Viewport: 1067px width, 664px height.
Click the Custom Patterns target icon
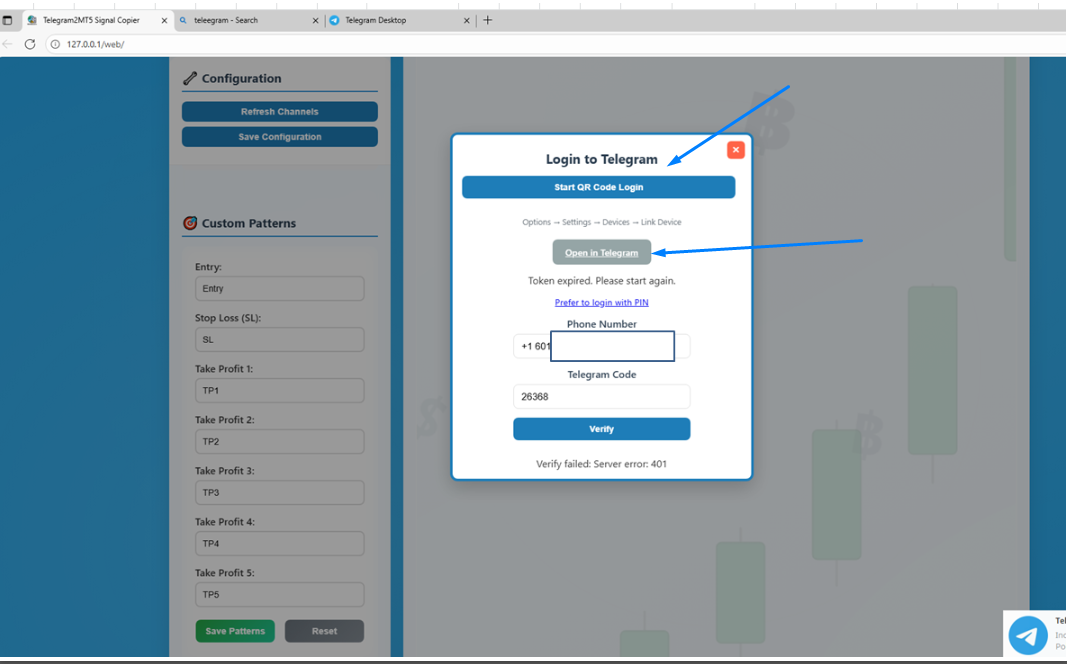click(x=190, y=223)
